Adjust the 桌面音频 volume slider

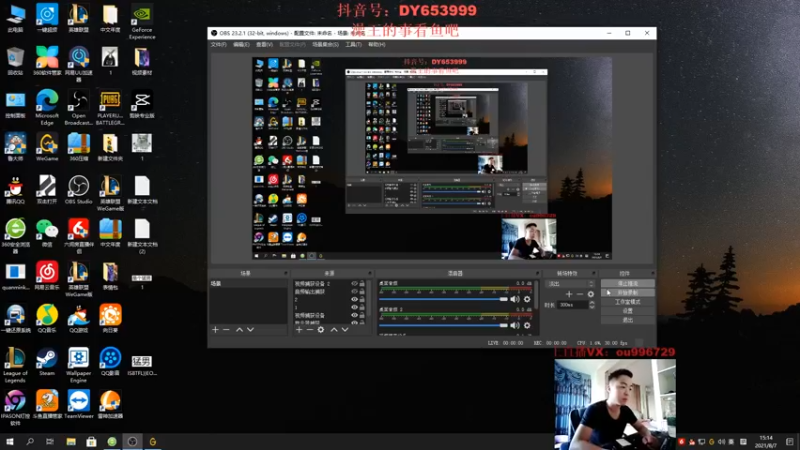443,299
